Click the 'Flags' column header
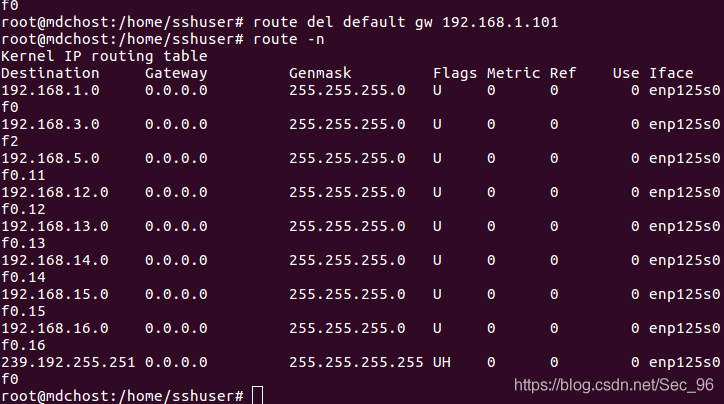The height and width of the screenshot is (404, 724). coord(455,73)
